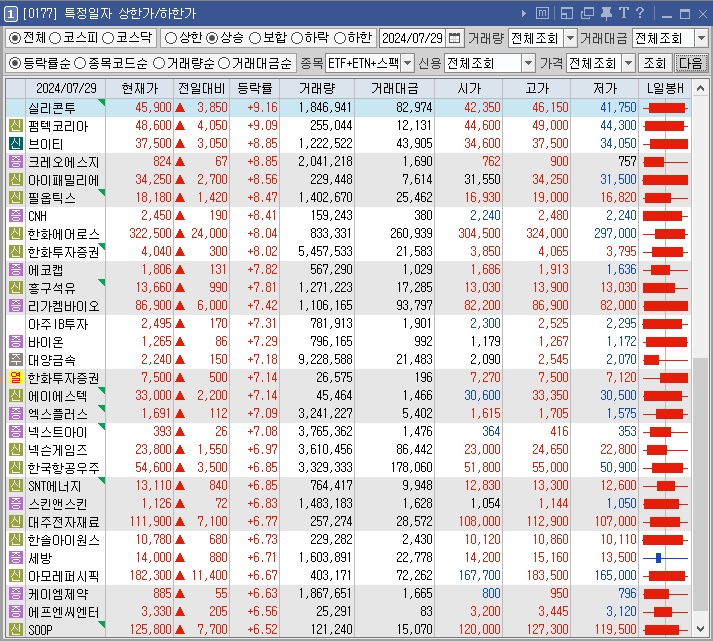The height and width of the screenshot is (641, 713).
Task: Select the 상한 radio button
Action: tap(171, 38)
